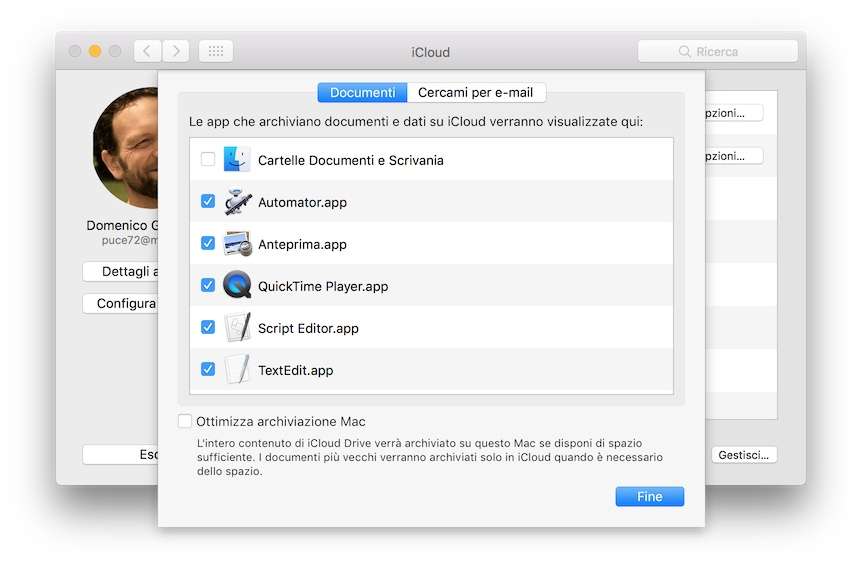Screen dimensions: 862x565
Task: Disable the TextEdit.app checkbox
Action: click(x=208, y=370)
